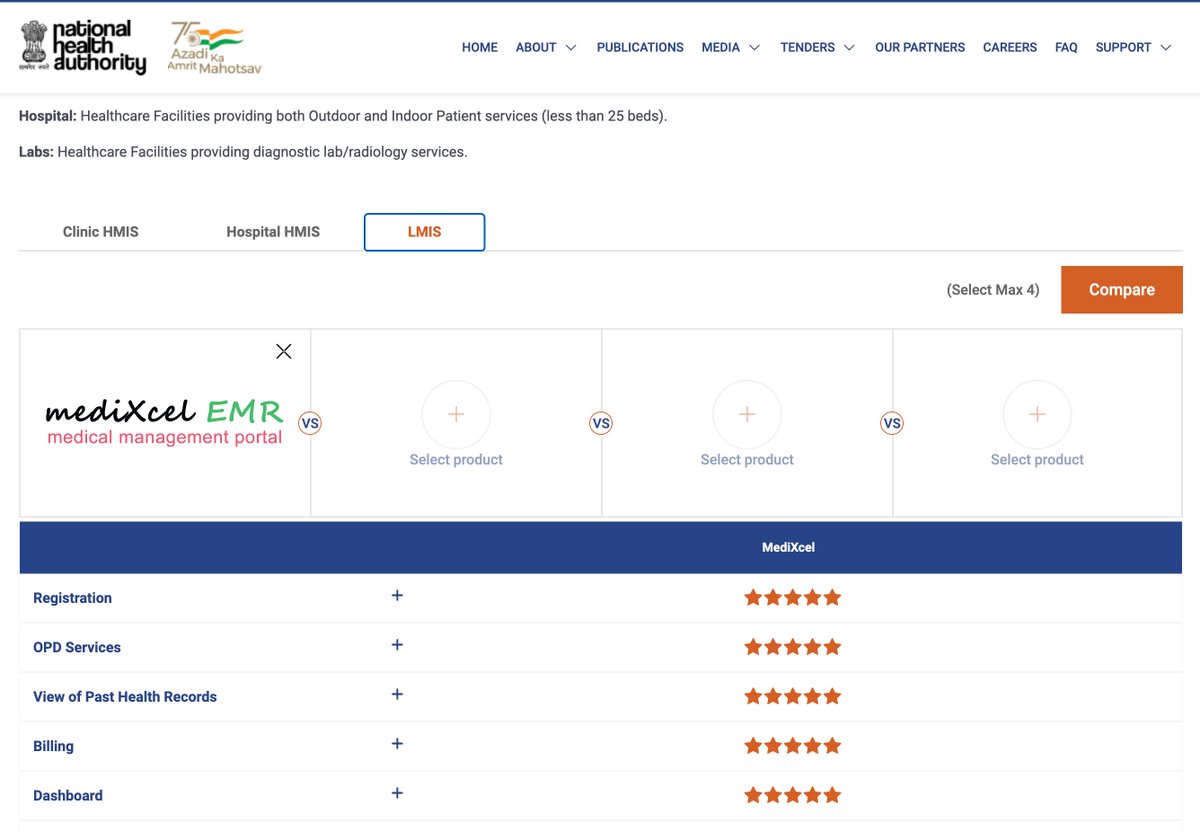The height and width of the screenshot is (832, 1200).
Task: Click the VS badge before the fourth slot
Action: click(892, 423)
